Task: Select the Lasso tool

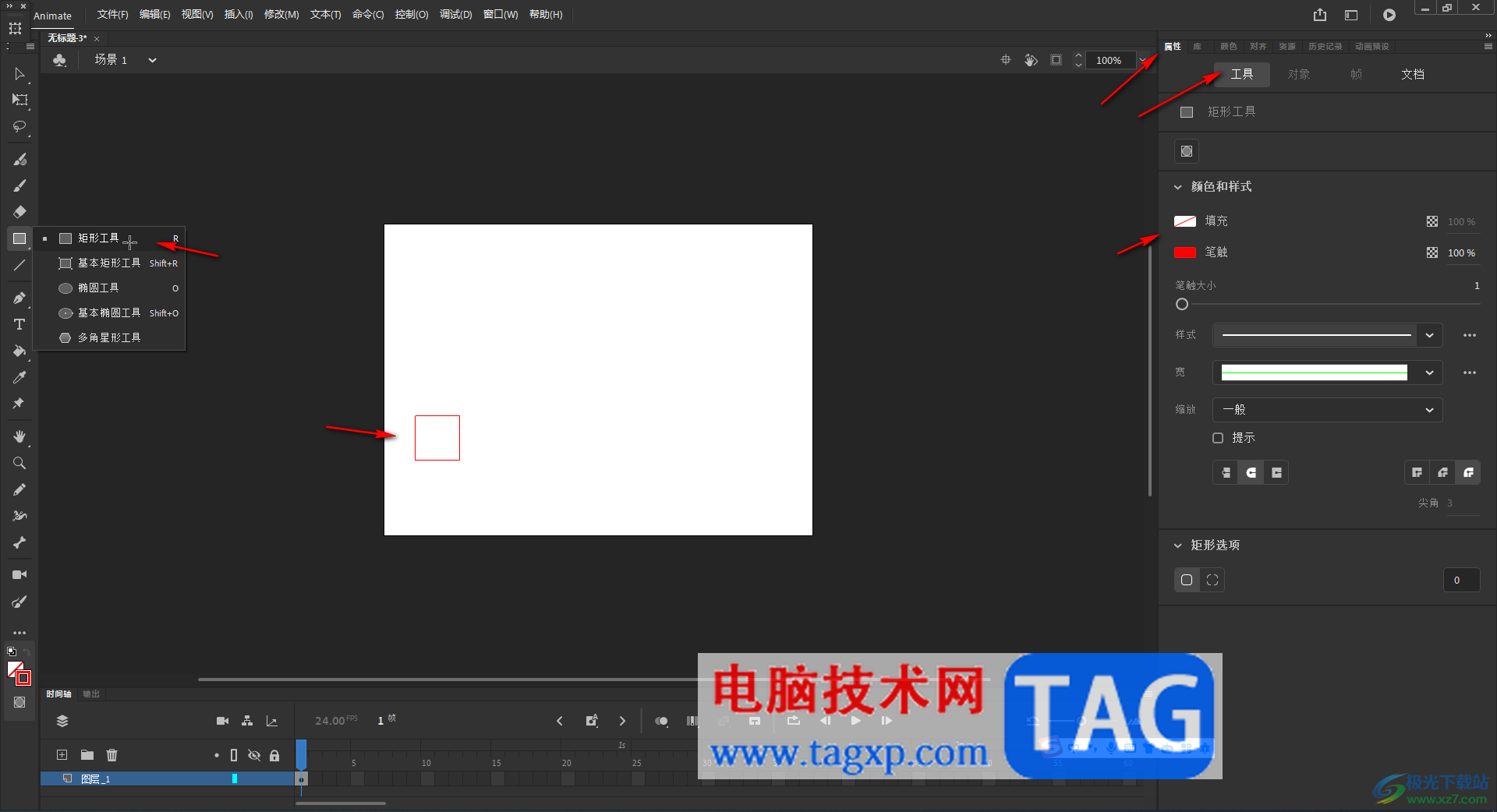Action: click(x=19, y=126)
